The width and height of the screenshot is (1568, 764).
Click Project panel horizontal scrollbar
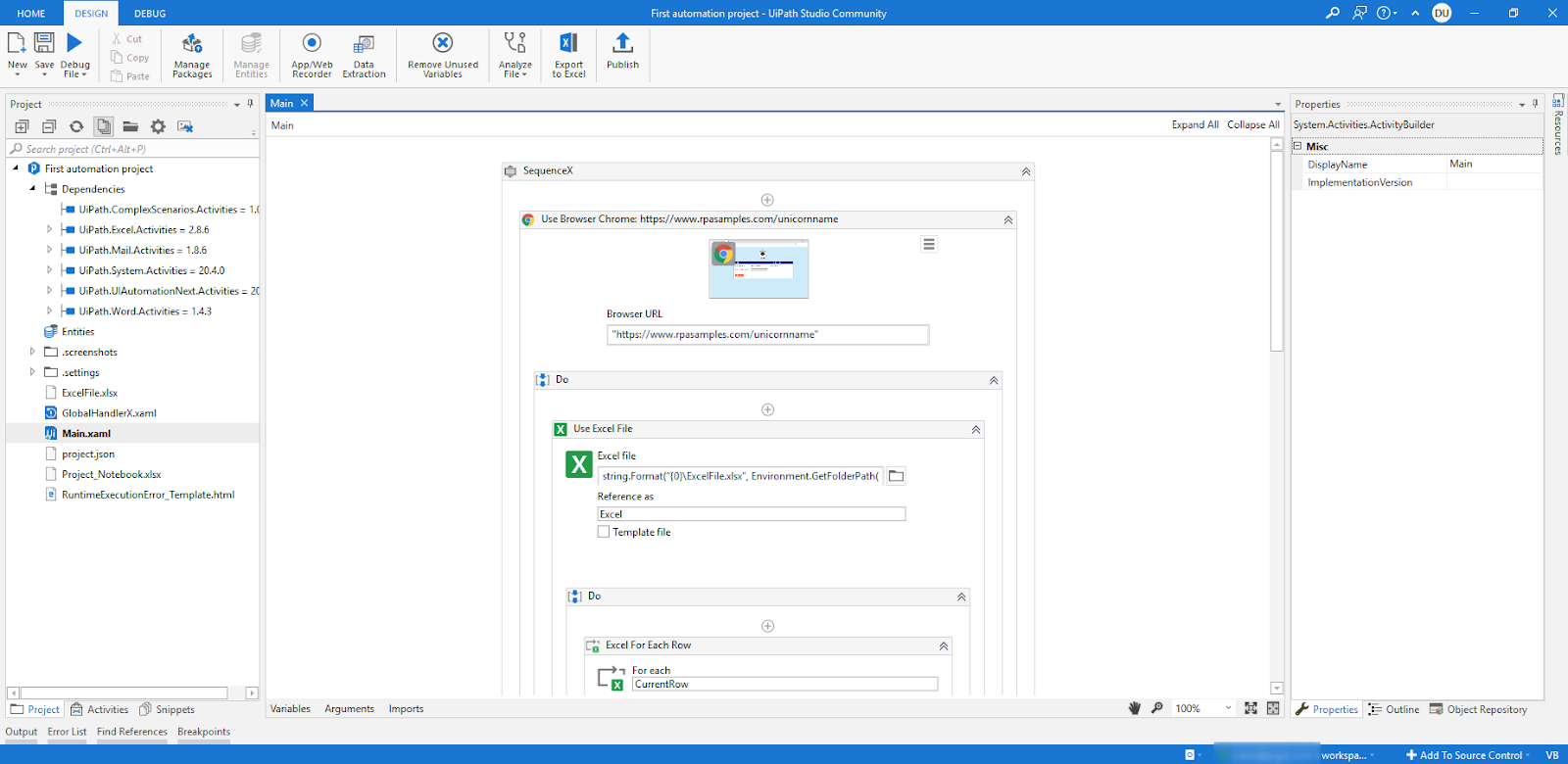click(x=124, y=692)
